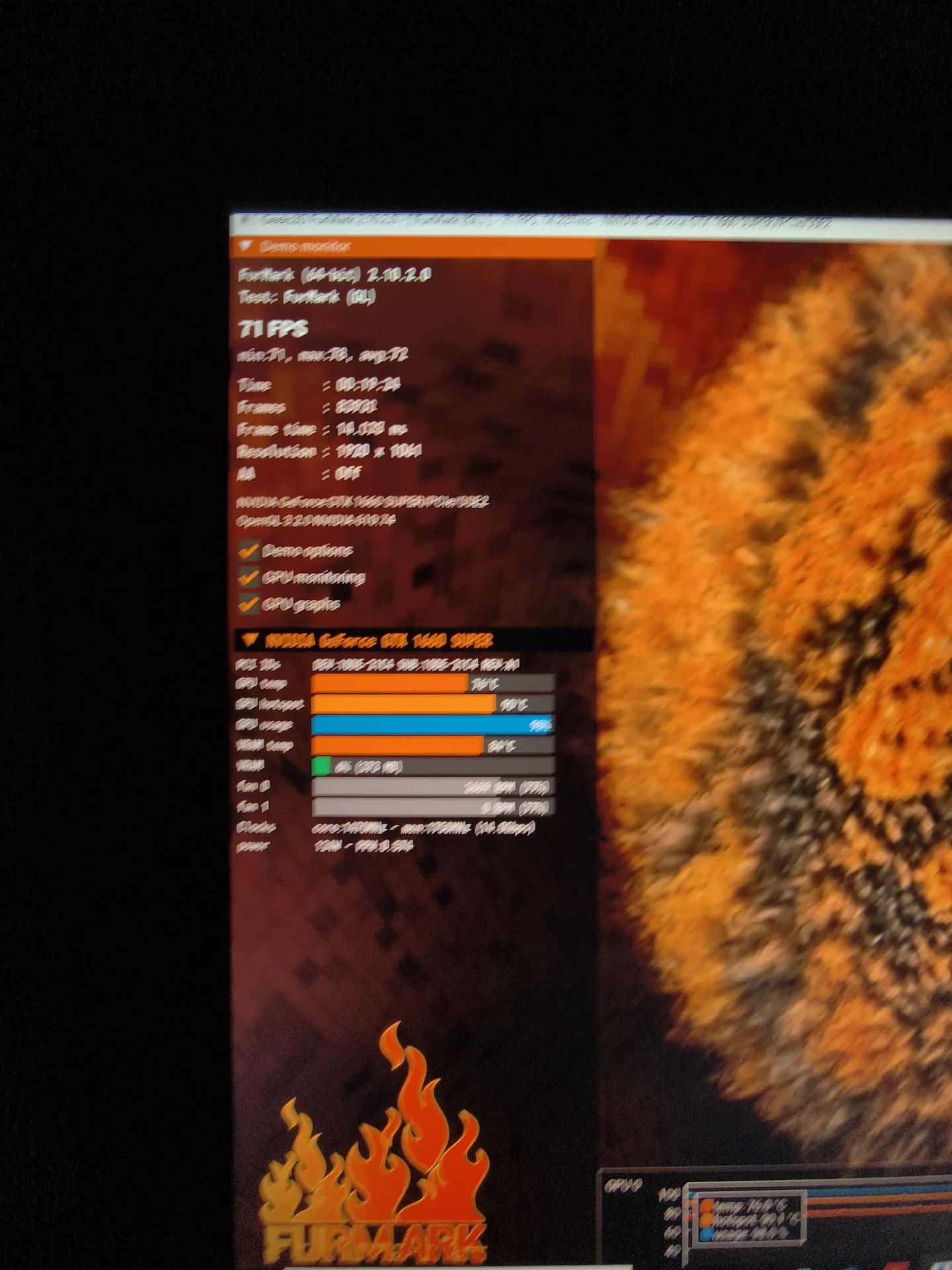Click the AA OFF value
The image size is (952, 1270).
pyautogui.click(x=348, y=474)
